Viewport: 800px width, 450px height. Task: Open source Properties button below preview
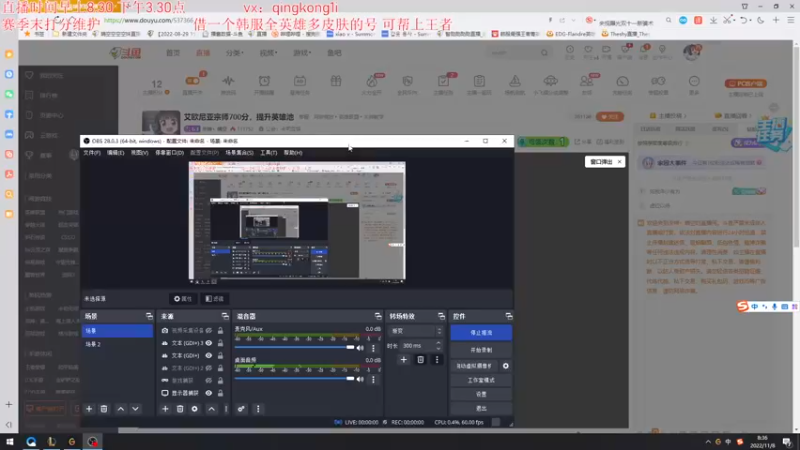183,298
